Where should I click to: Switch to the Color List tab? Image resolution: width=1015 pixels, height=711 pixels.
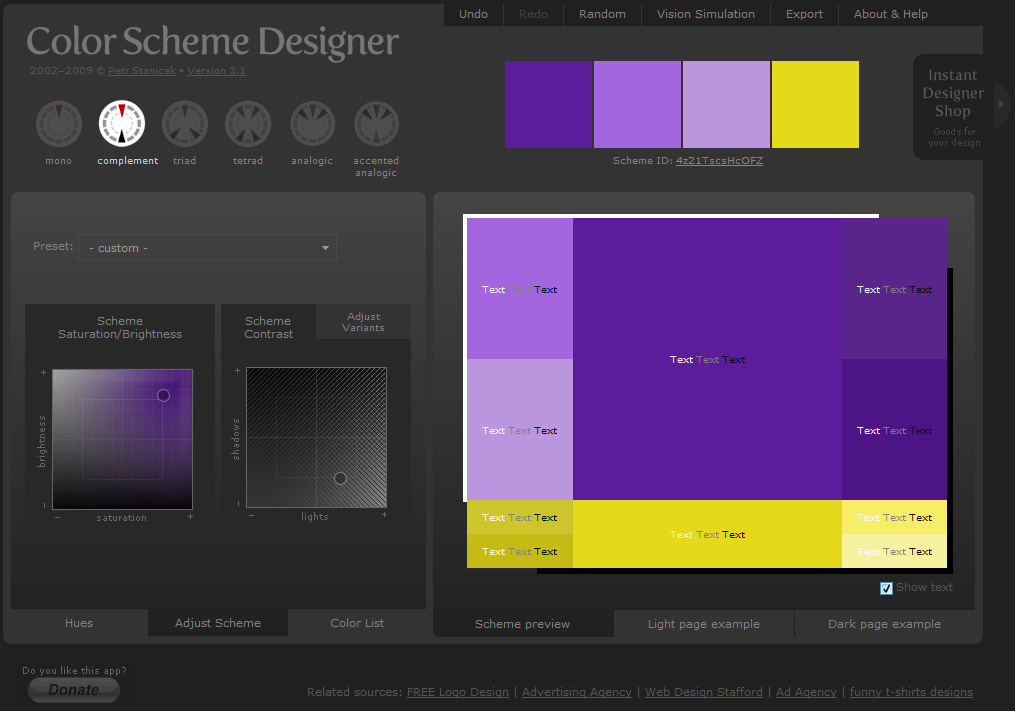tap(357, 623)
